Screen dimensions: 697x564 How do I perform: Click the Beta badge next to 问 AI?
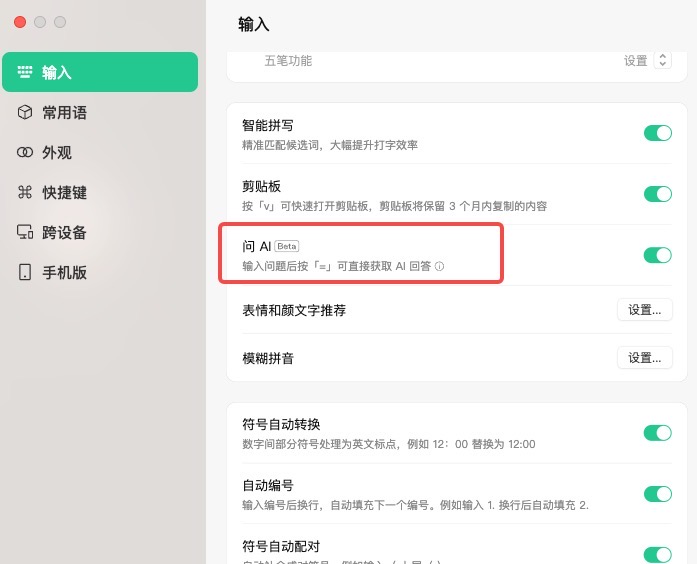pyautogui.click(x=287, y=246)
